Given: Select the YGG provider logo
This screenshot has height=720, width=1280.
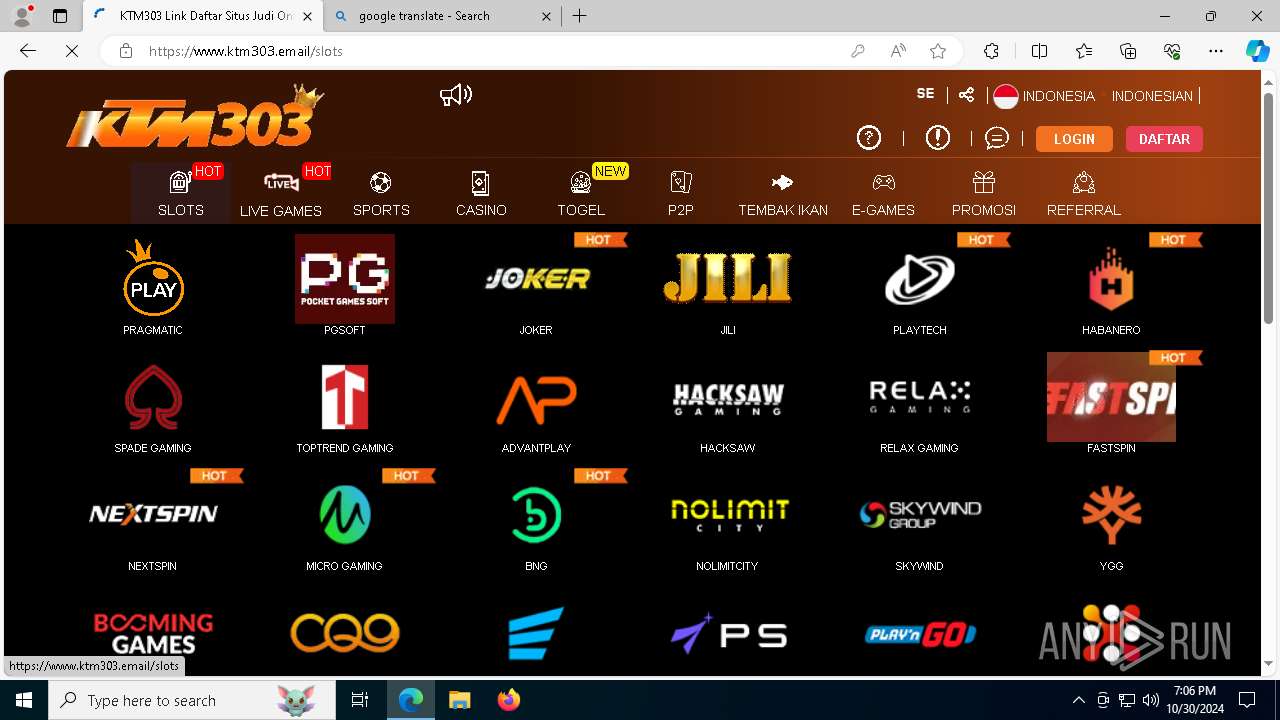Looking at the screenshot, I should (1111, 515).
